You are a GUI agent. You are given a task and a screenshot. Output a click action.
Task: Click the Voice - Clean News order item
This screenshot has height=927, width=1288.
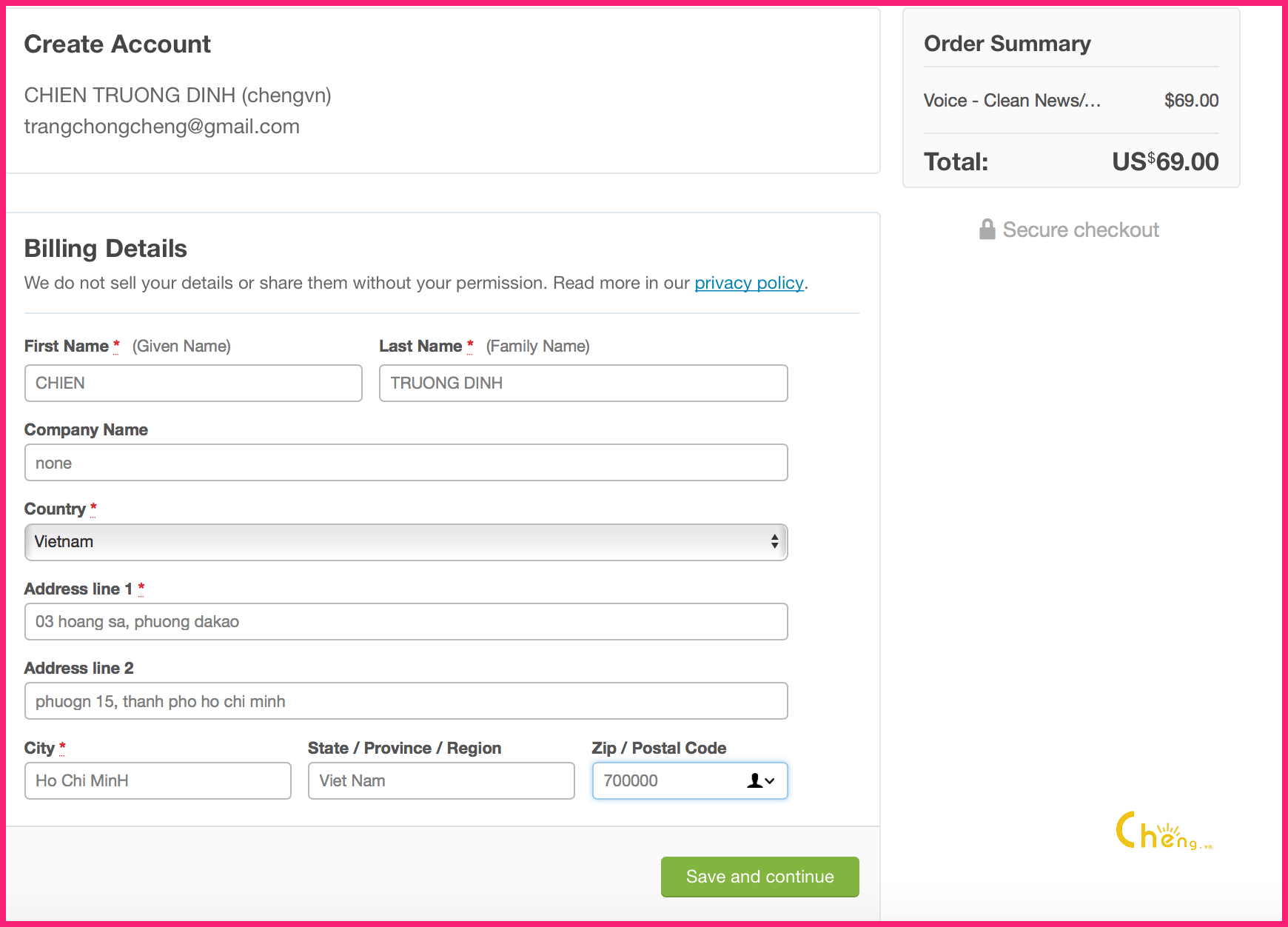pyautogui.click(x=1012, y=101)
